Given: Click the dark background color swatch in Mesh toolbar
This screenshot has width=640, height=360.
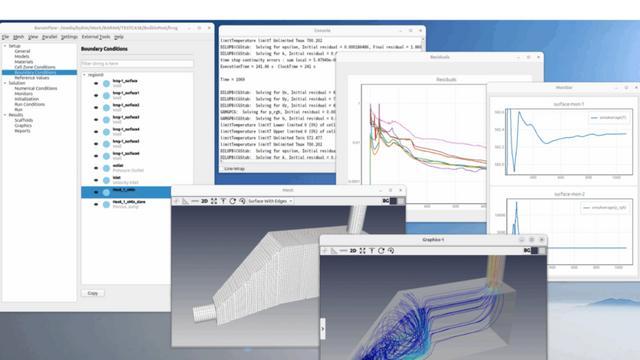Looking at the screenshot, I should coord(393,201).
